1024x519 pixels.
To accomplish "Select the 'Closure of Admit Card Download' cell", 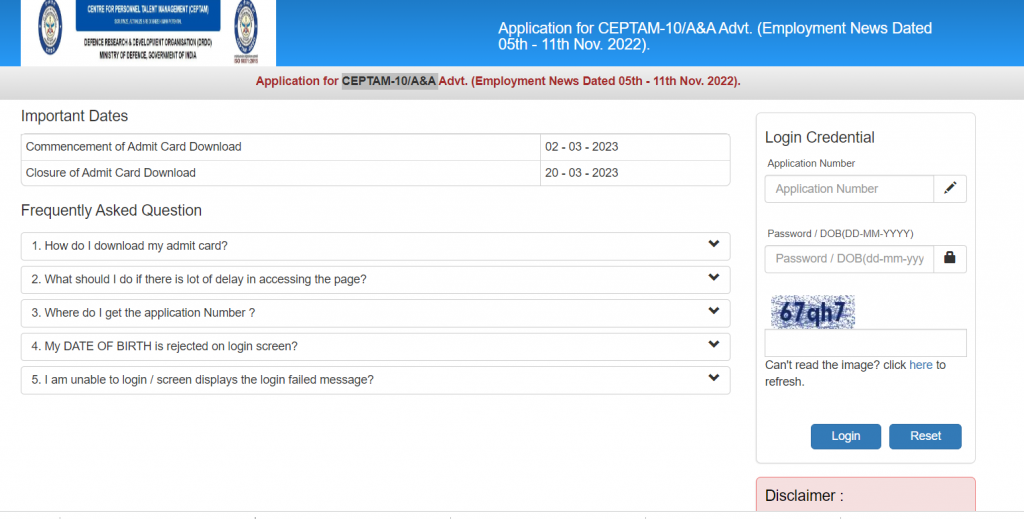I will tap(281, 173).
